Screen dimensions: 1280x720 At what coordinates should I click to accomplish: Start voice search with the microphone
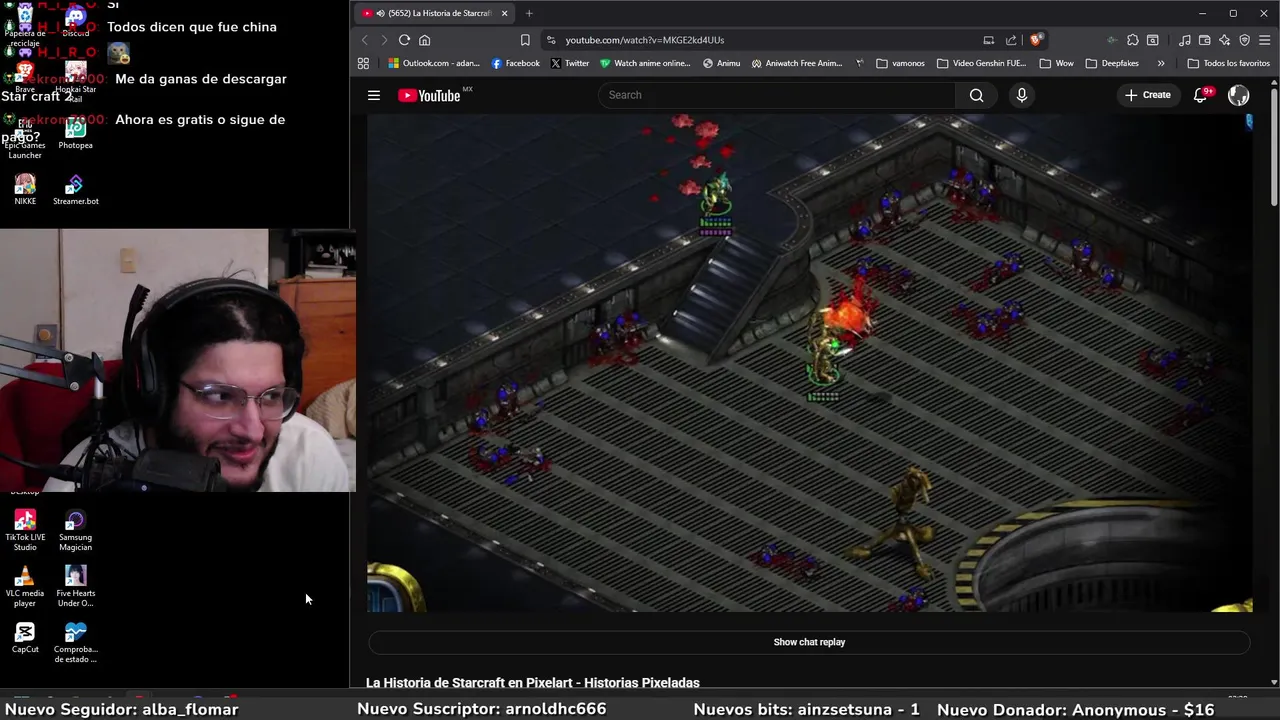pyautogui.click(x=1021, y=95)
